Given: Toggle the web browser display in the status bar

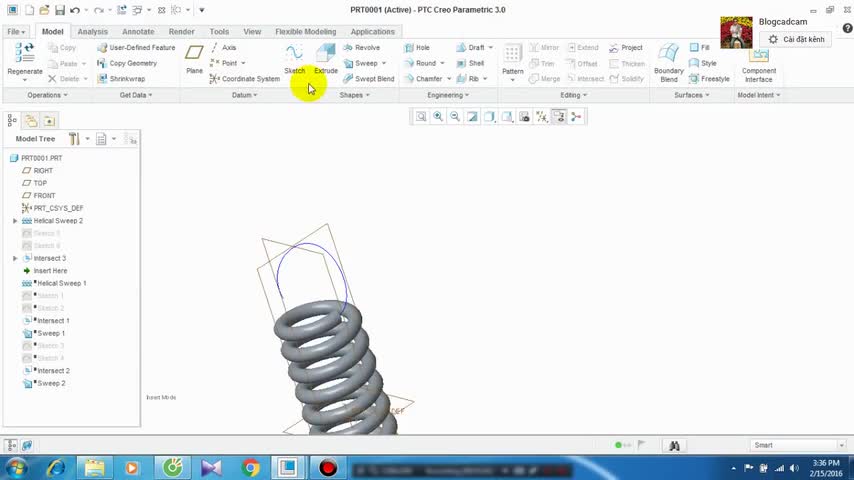Looking at the screenshot, I should (27, 446).
